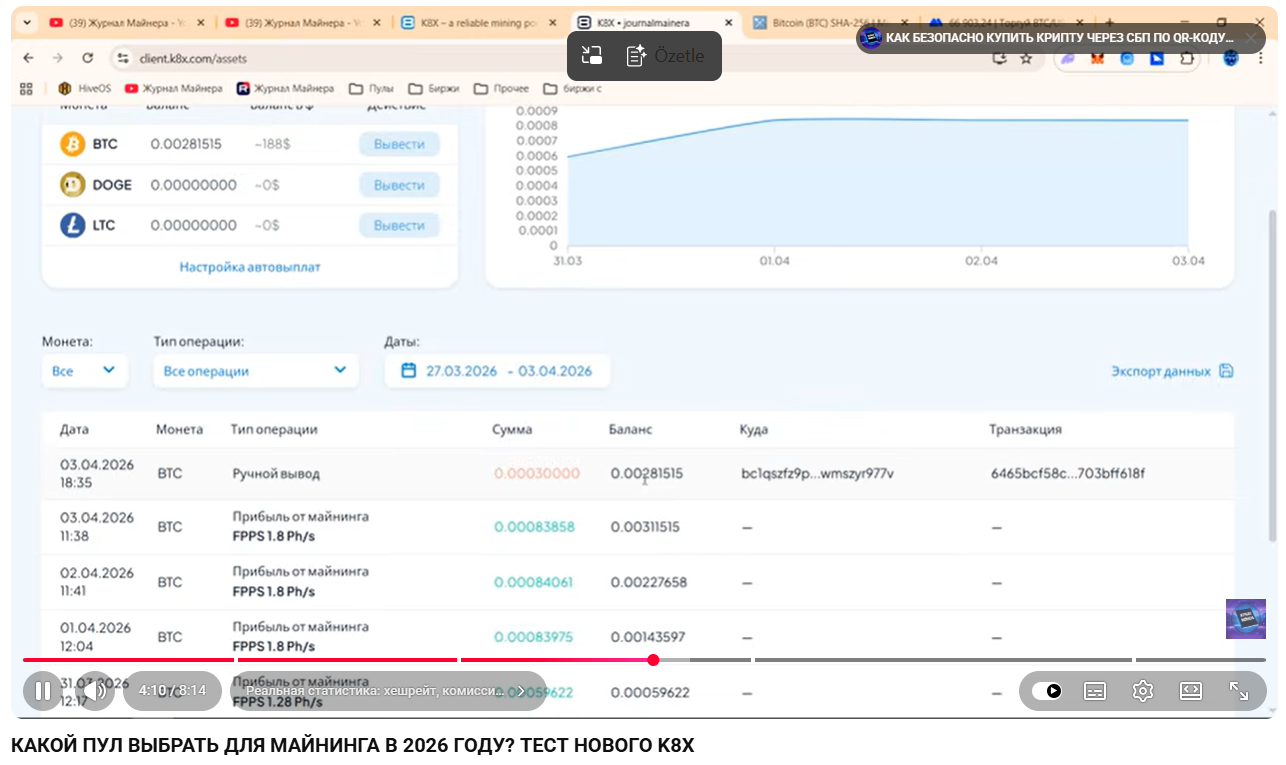Screen dimensions: 1286x765
Task: Click destination address 'bc1qszfz9p...wmszyr977v'
Action: tap(818, 473)
